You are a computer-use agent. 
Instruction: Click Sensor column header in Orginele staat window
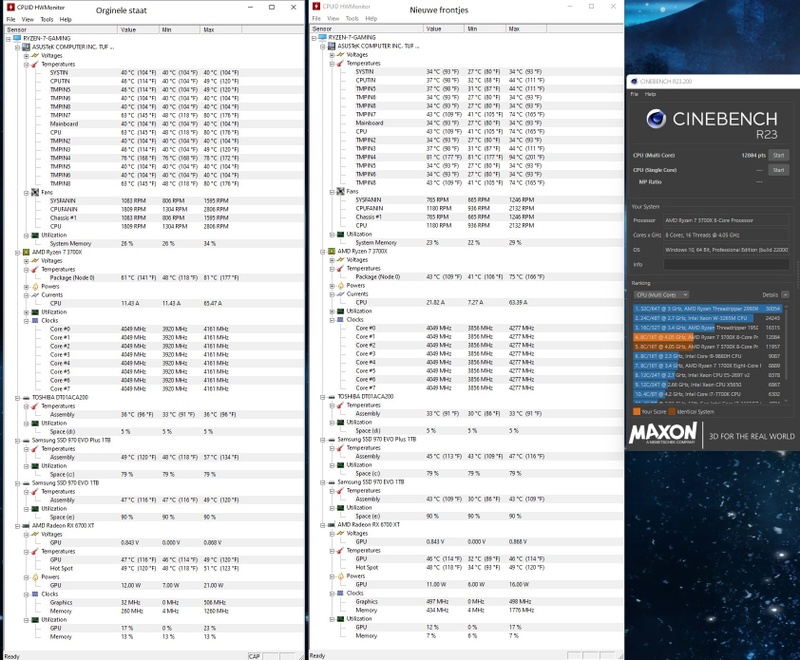61,30
